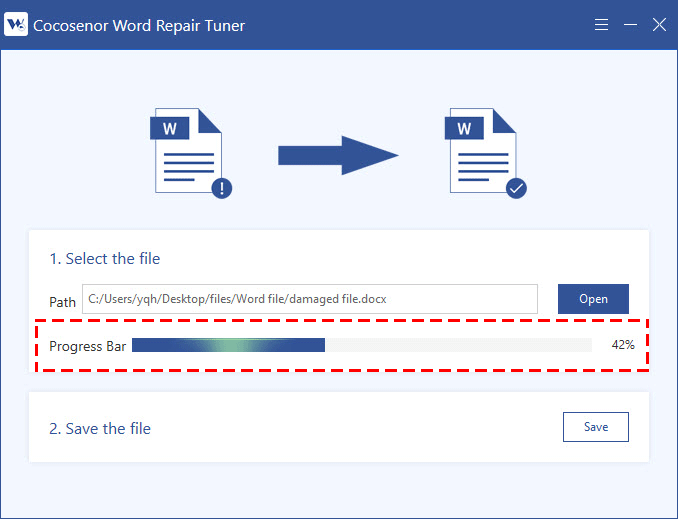Click the large conversion arrow graphic

point(338,155)
